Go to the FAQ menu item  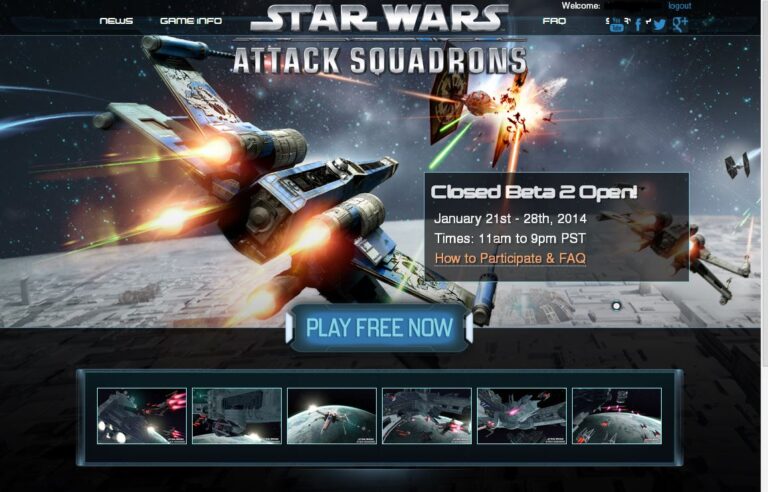(554, 21)
